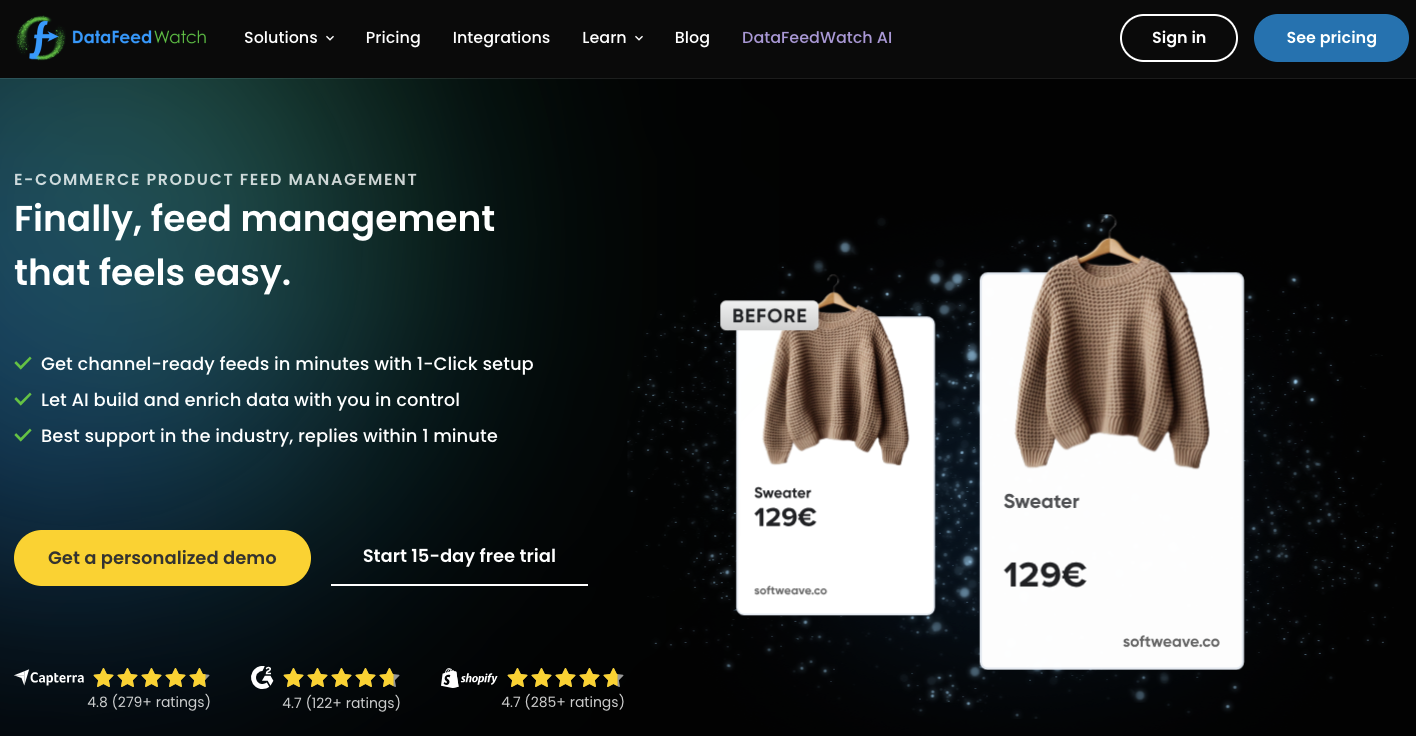The height and width of the screenshot is (736, 1416).
Task: Click checkmark beside Best support line
Action: tap(23, 435)
